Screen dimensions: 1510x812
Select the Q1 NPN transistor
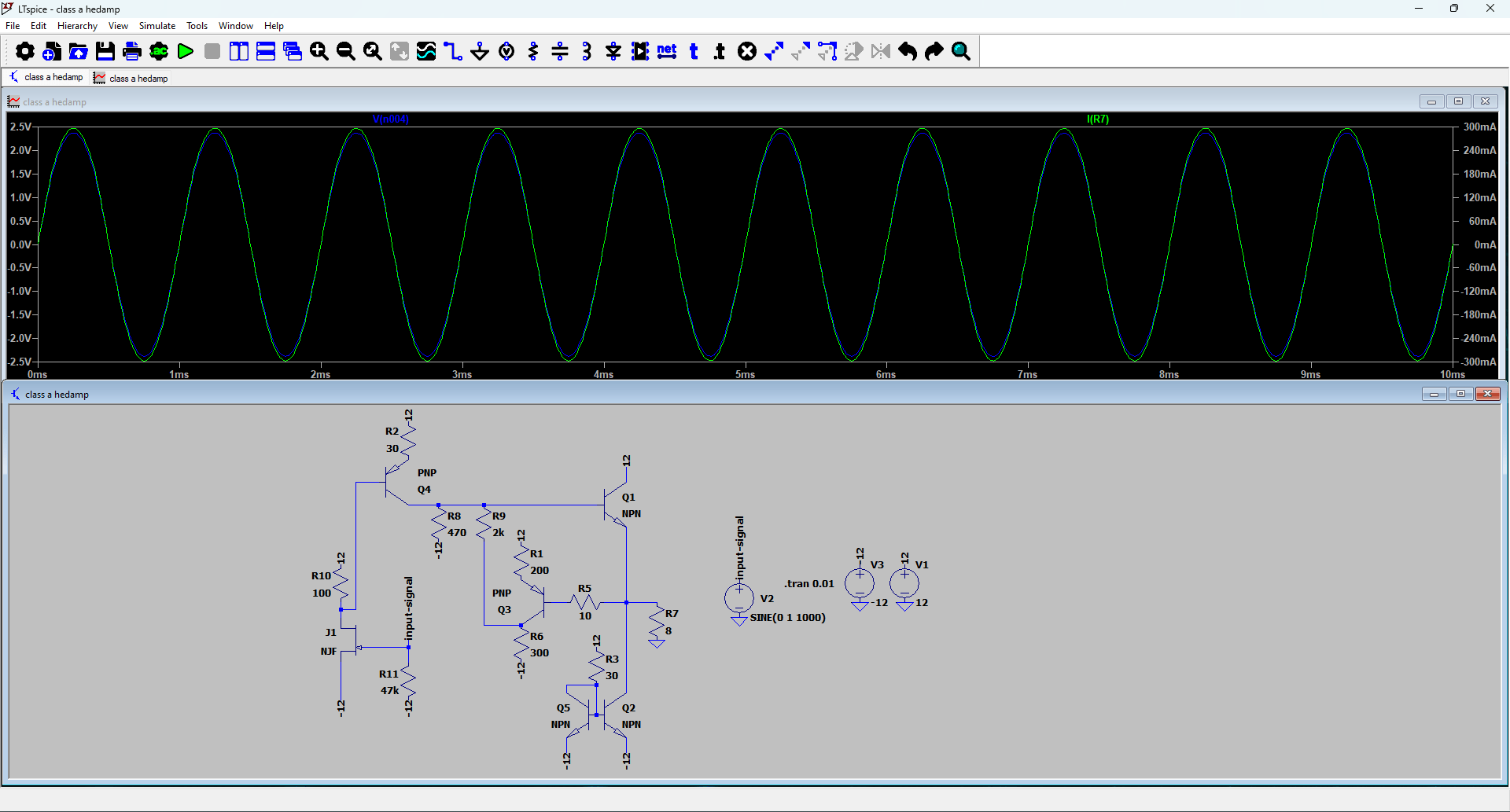[616, 506]
